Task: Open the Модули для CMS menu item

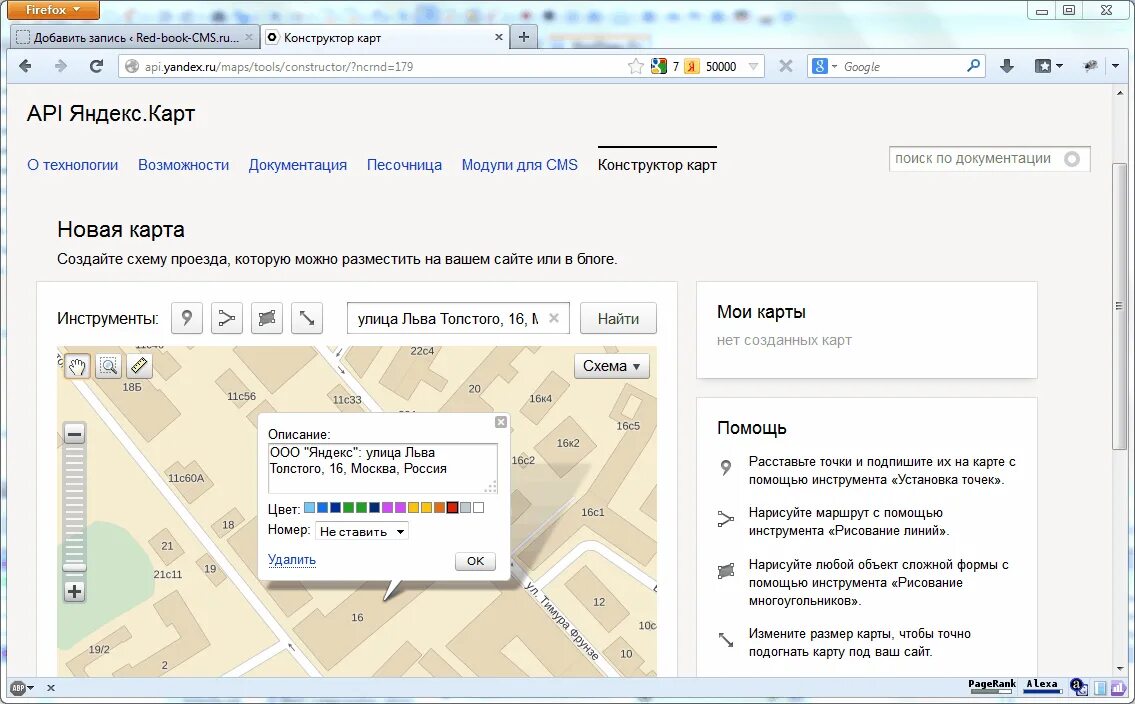Action: (520, 165)
